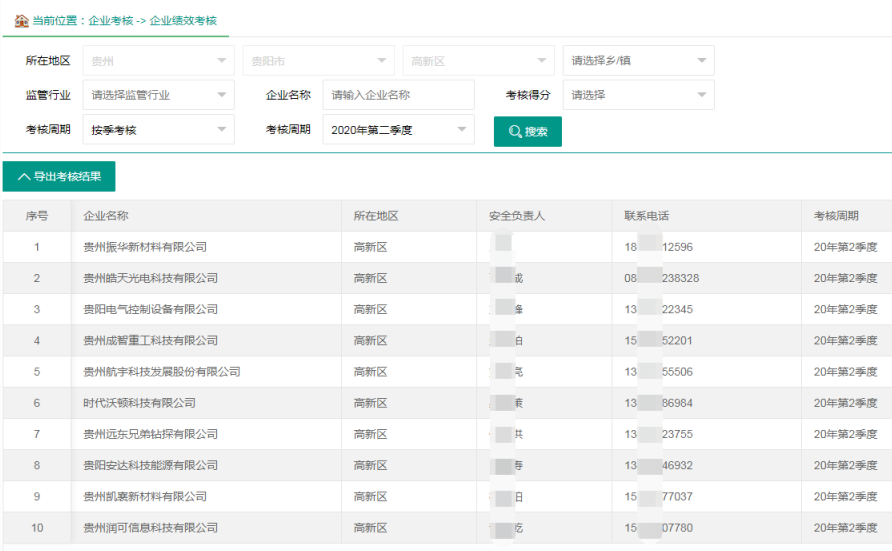Click 企业绩效考核 breadcrumb item
This screenshot has width=892, height=551.
pos(183,20)
